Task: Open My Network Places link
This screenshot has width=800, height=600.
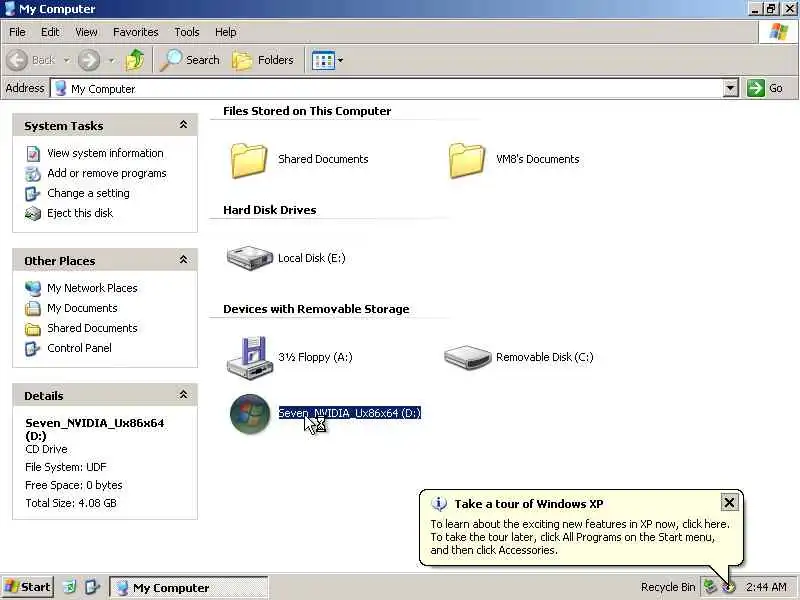Action: (92, 288)
